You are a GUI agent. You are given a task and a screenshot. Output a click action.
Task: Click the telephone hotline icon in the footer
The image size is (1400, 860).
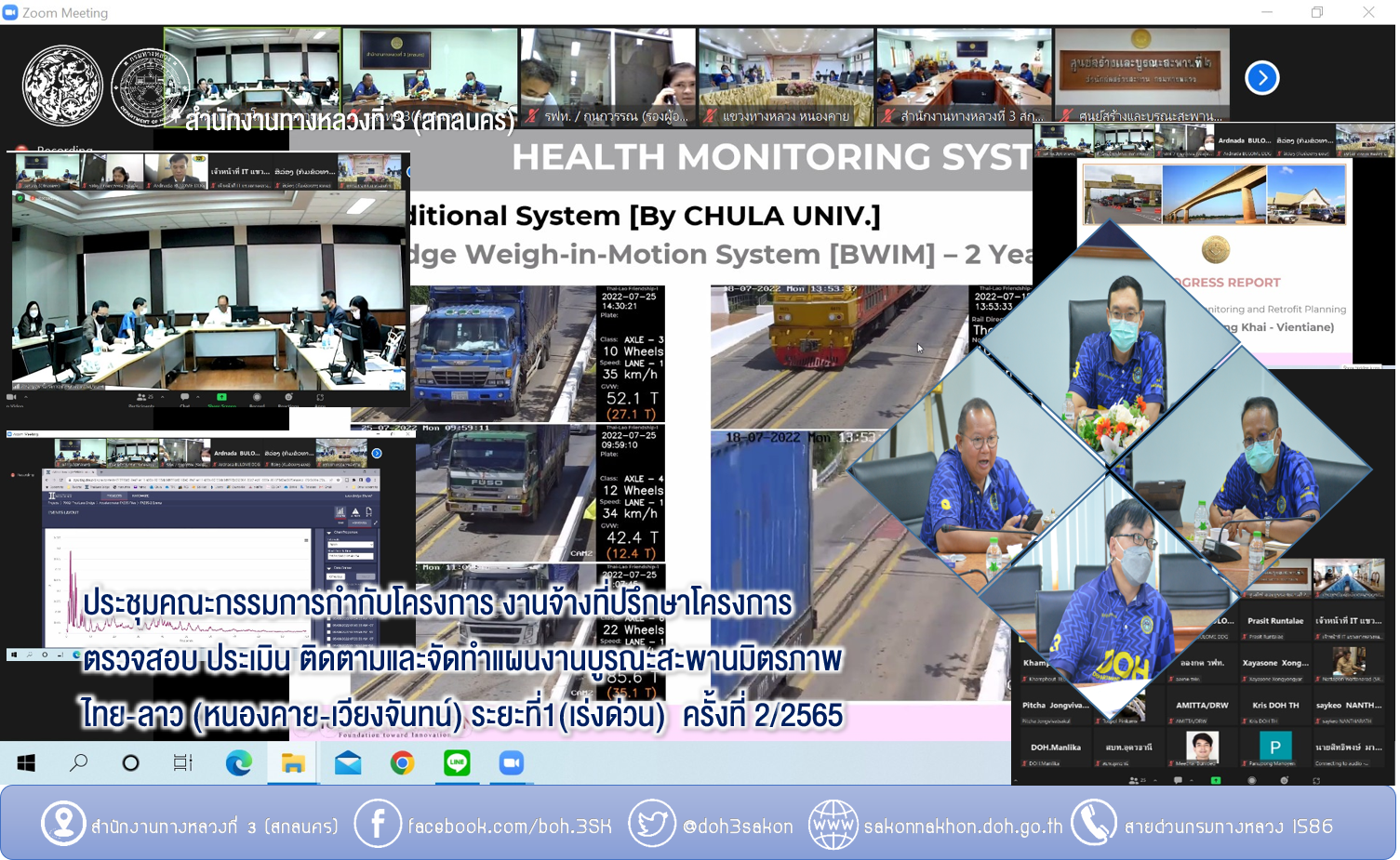click(1093, 824)
